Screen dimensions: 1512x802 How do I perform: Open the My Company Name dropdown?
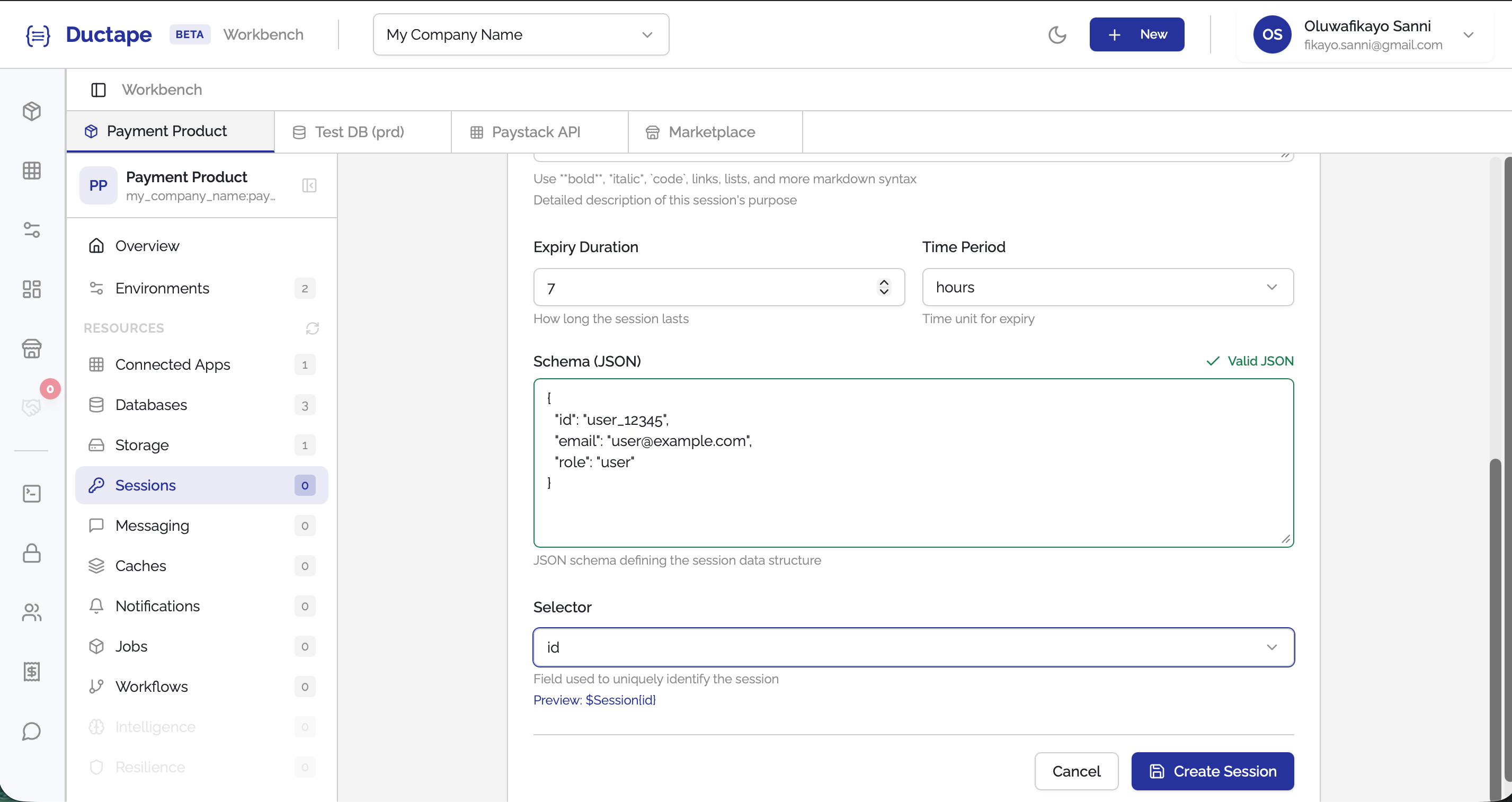520,34
